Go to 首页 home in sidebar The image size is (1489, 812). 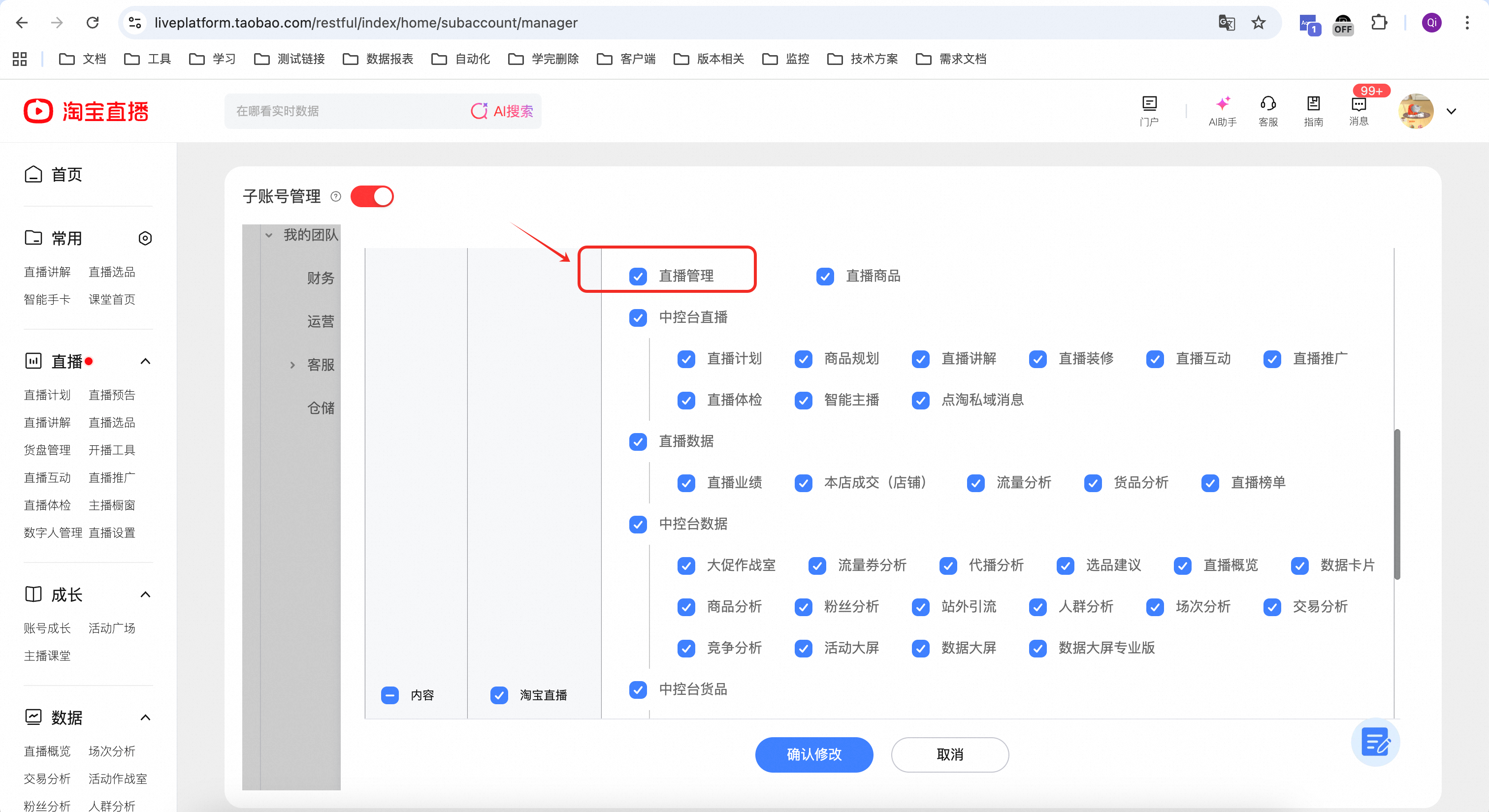coord(54,174)
